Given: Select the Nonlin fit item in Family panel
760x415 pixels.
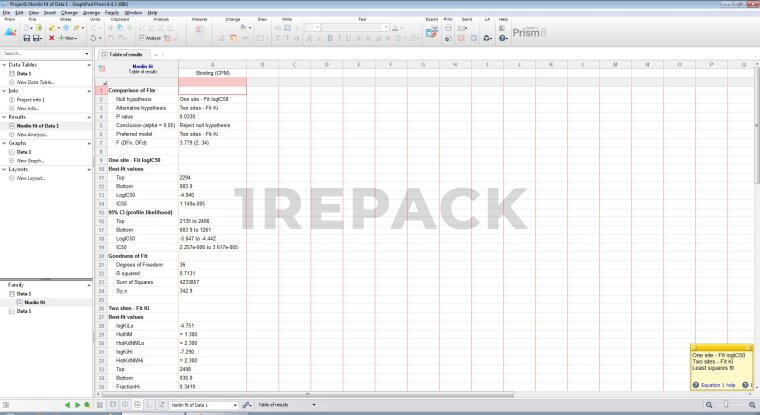Looking at the screenshot, I should point(34,302).
